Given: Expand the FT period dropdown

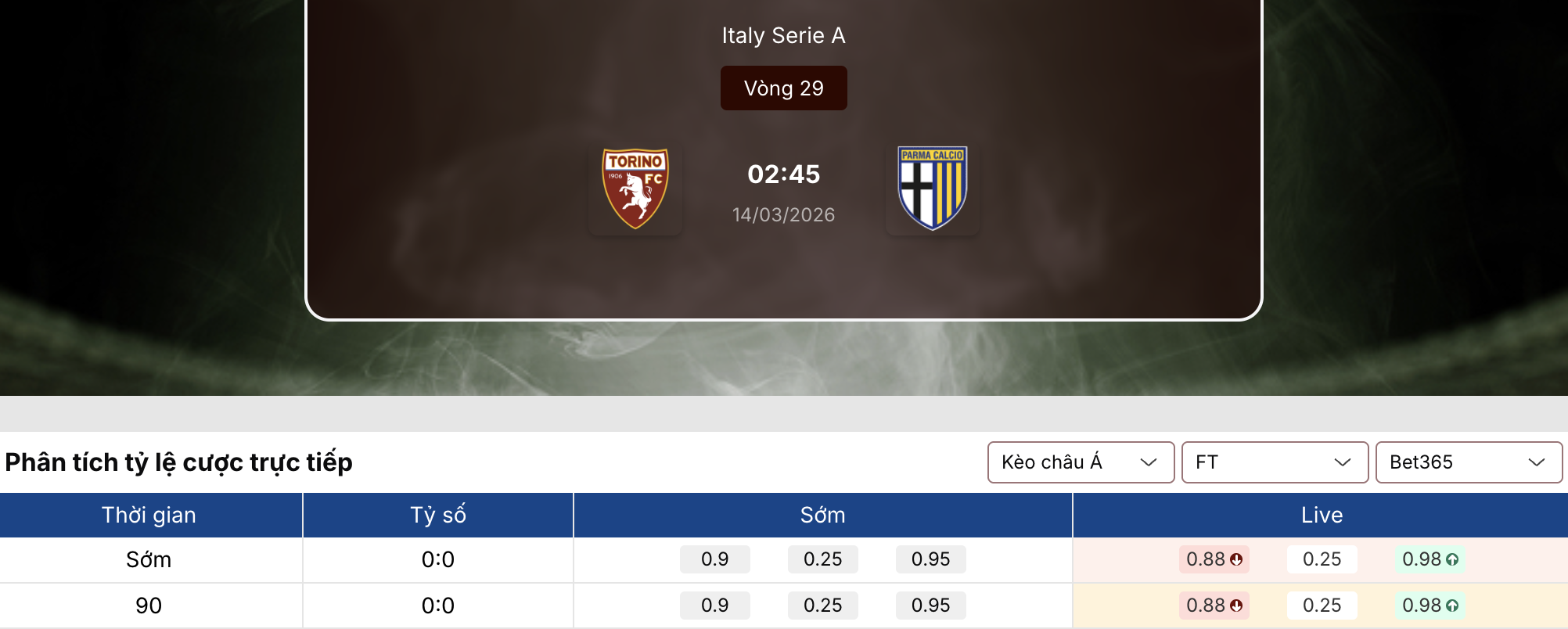Looking at the screenshot, I should [x=1274, y=462].
